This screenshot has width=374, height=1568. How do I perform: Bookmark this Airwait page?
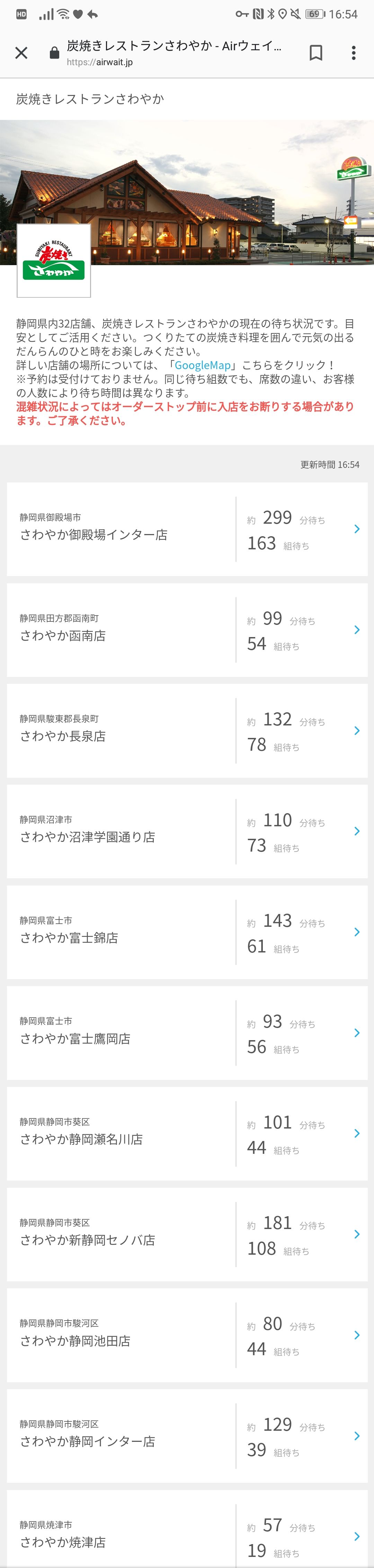(315, 53)
